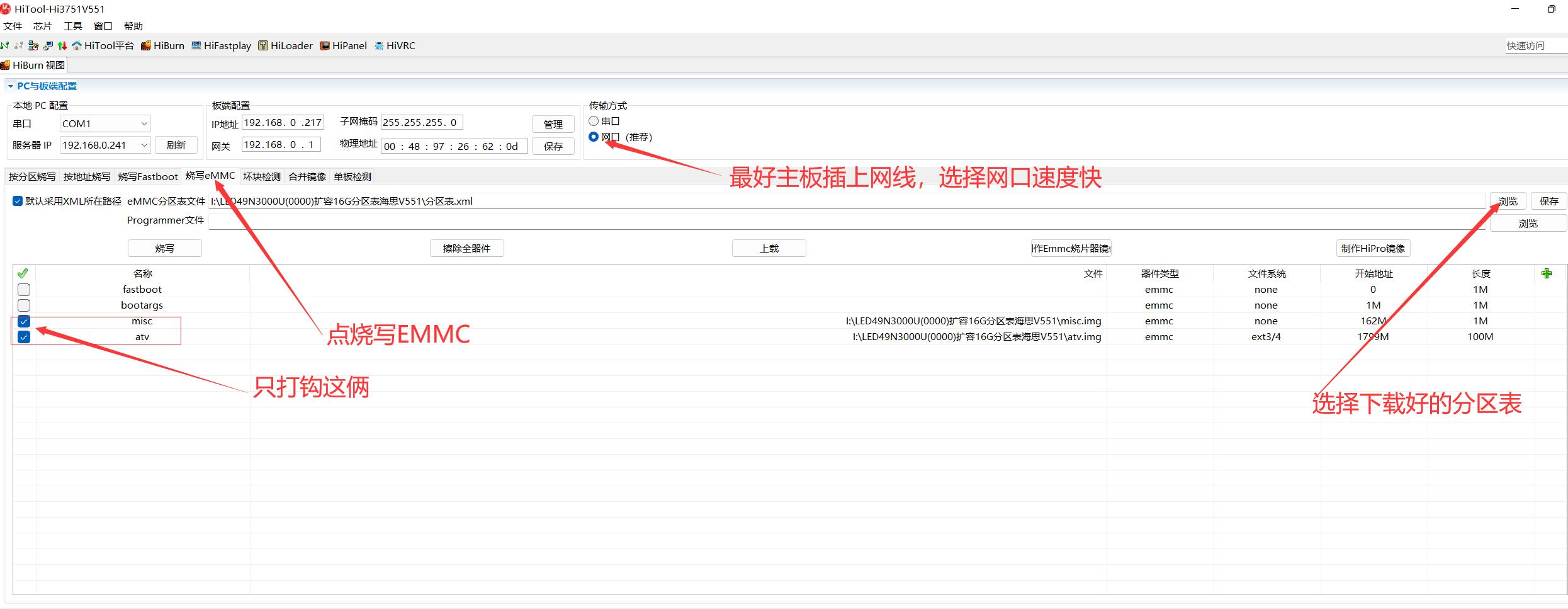The height and width of the screenshot is (609, 1568).
Task: Tick the fastboot partition checkbox
Action: (x=24, y=290)
